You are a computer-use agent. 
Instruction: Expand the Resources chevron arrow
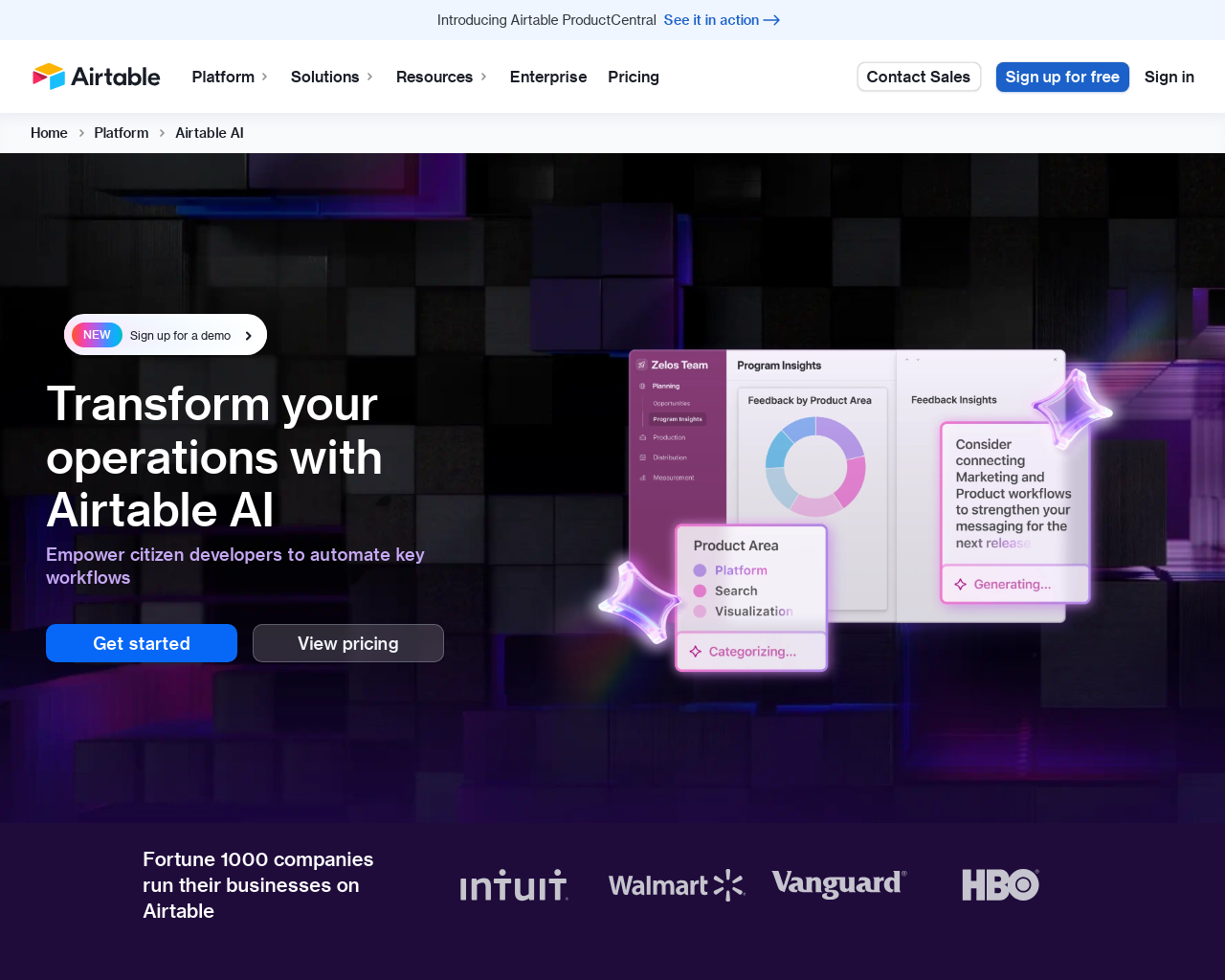click(x=483, y=77)
